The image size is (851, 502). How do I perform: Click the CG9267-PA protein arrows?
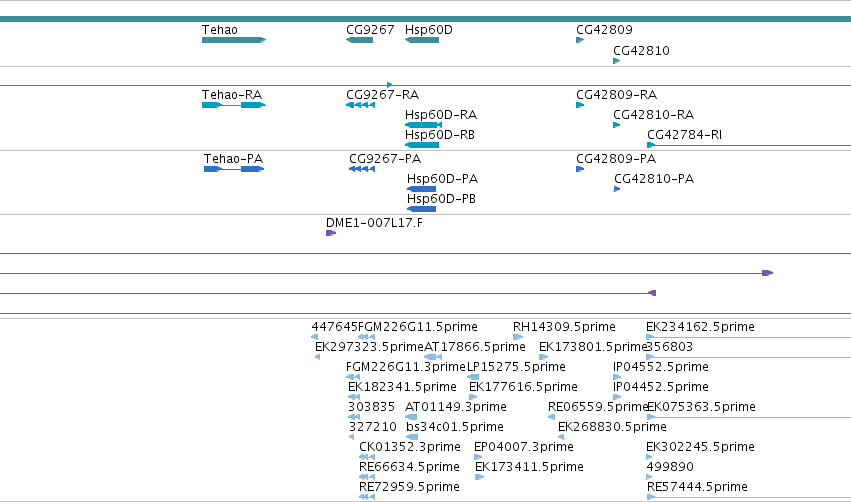[362, 169]
